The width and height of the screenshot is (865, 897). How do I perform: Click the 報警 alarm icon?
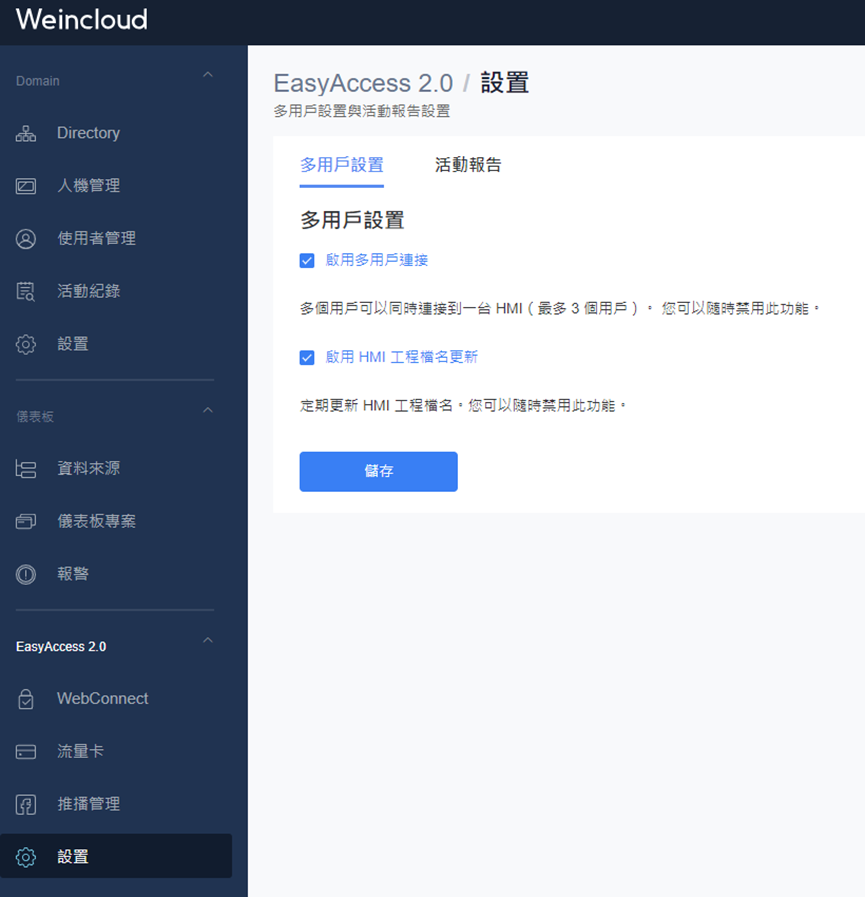[x=26, y=574]
